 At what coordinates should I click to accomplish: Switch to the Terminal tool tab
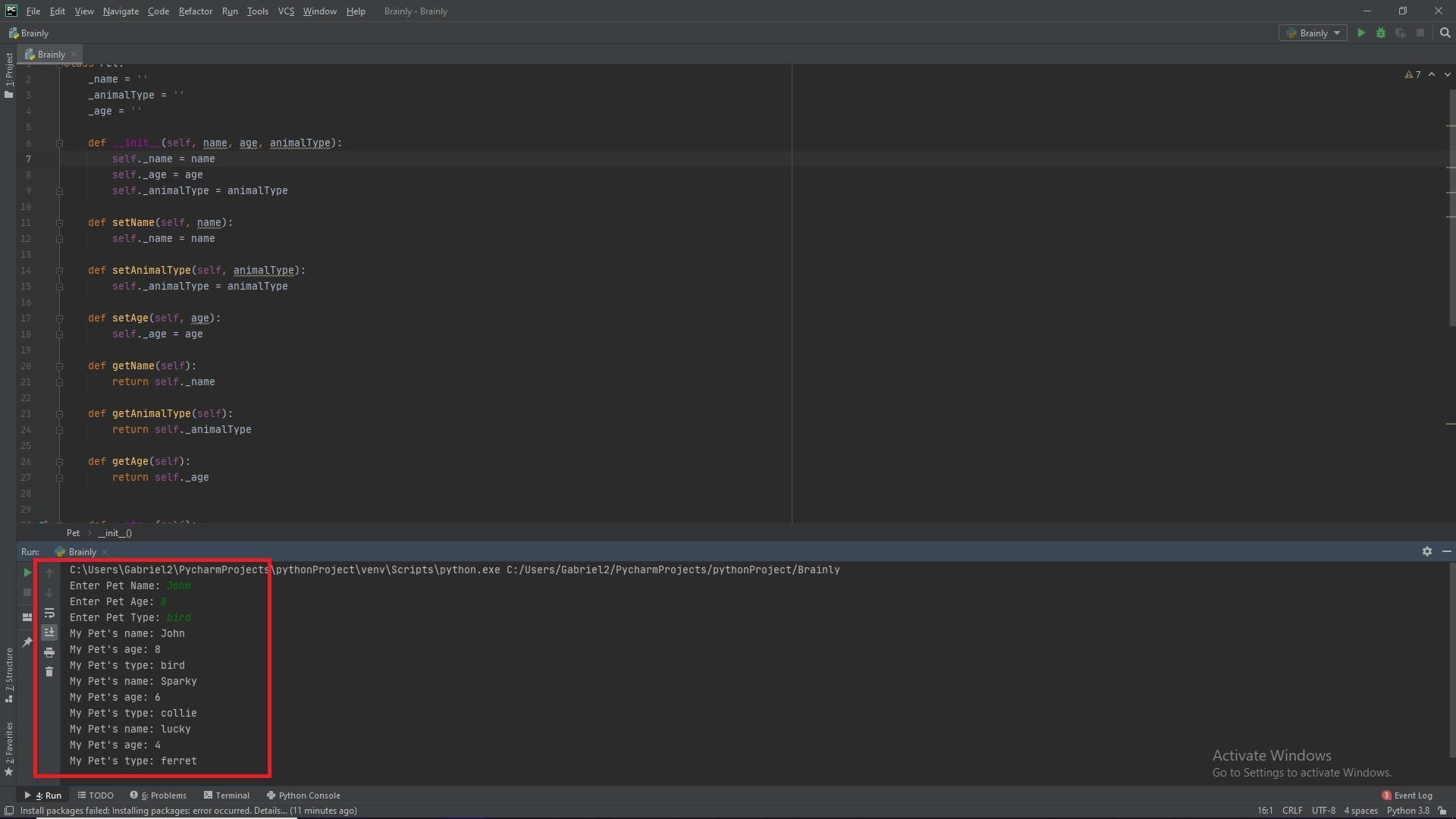[x=227, y=795]
